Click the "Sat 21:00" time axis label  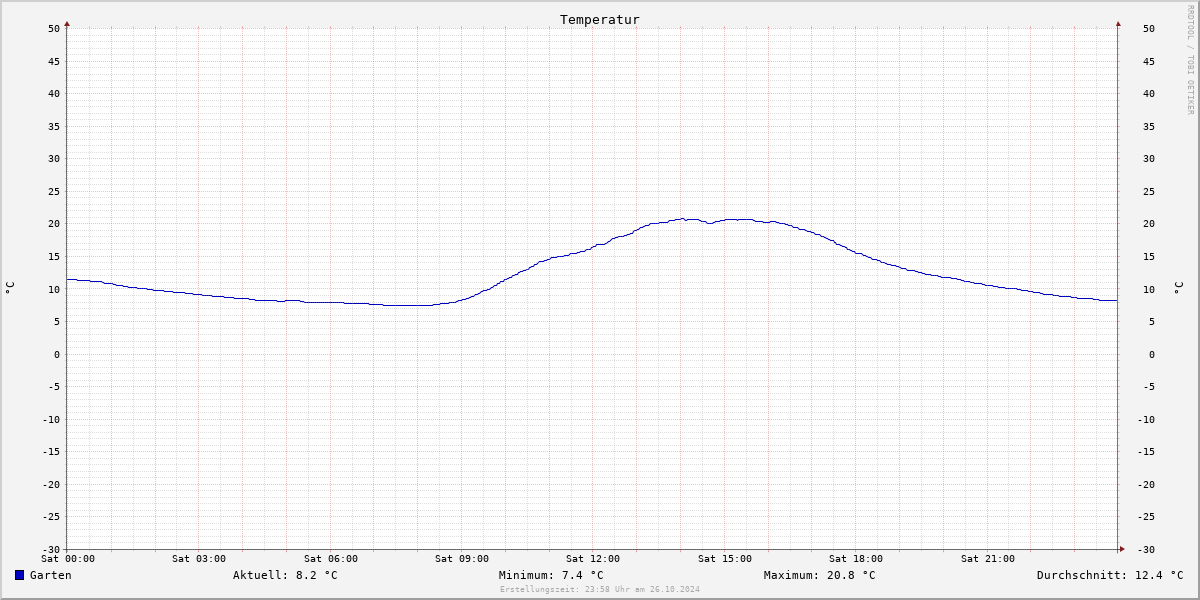coord(988,559)
